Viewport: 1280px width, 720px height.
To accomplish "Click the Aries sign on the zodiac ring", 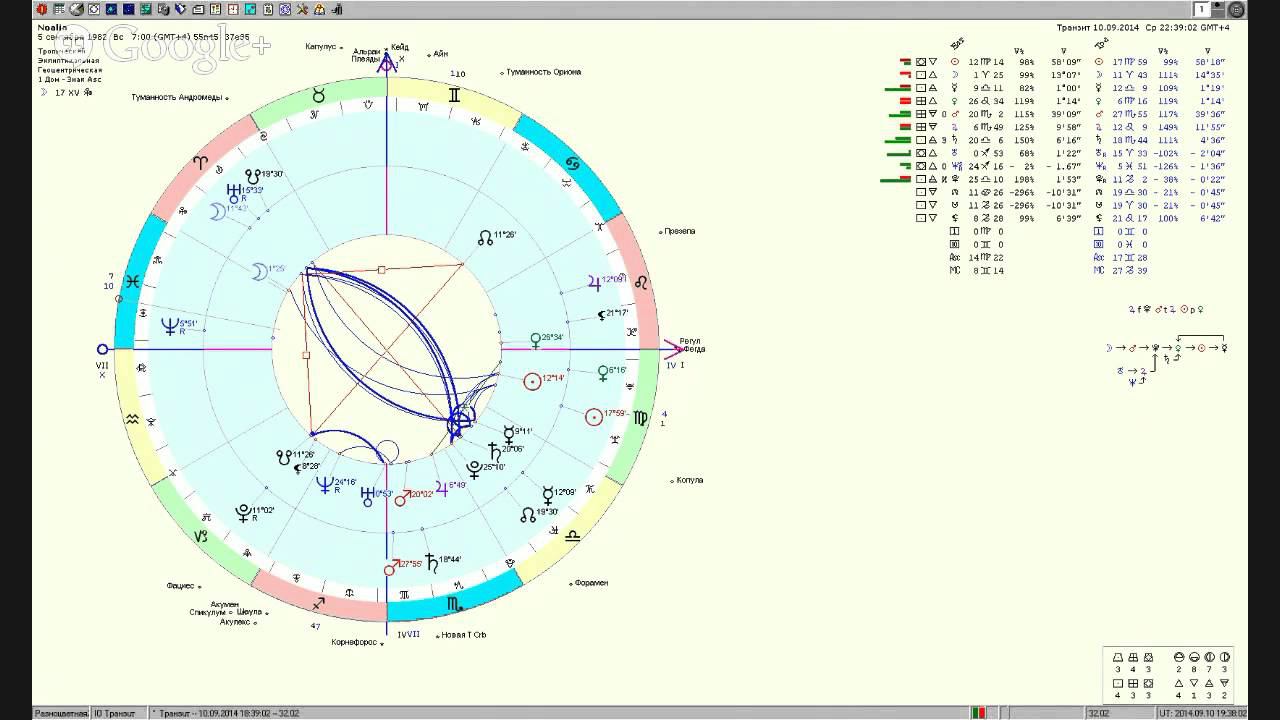I will point(200,162).
